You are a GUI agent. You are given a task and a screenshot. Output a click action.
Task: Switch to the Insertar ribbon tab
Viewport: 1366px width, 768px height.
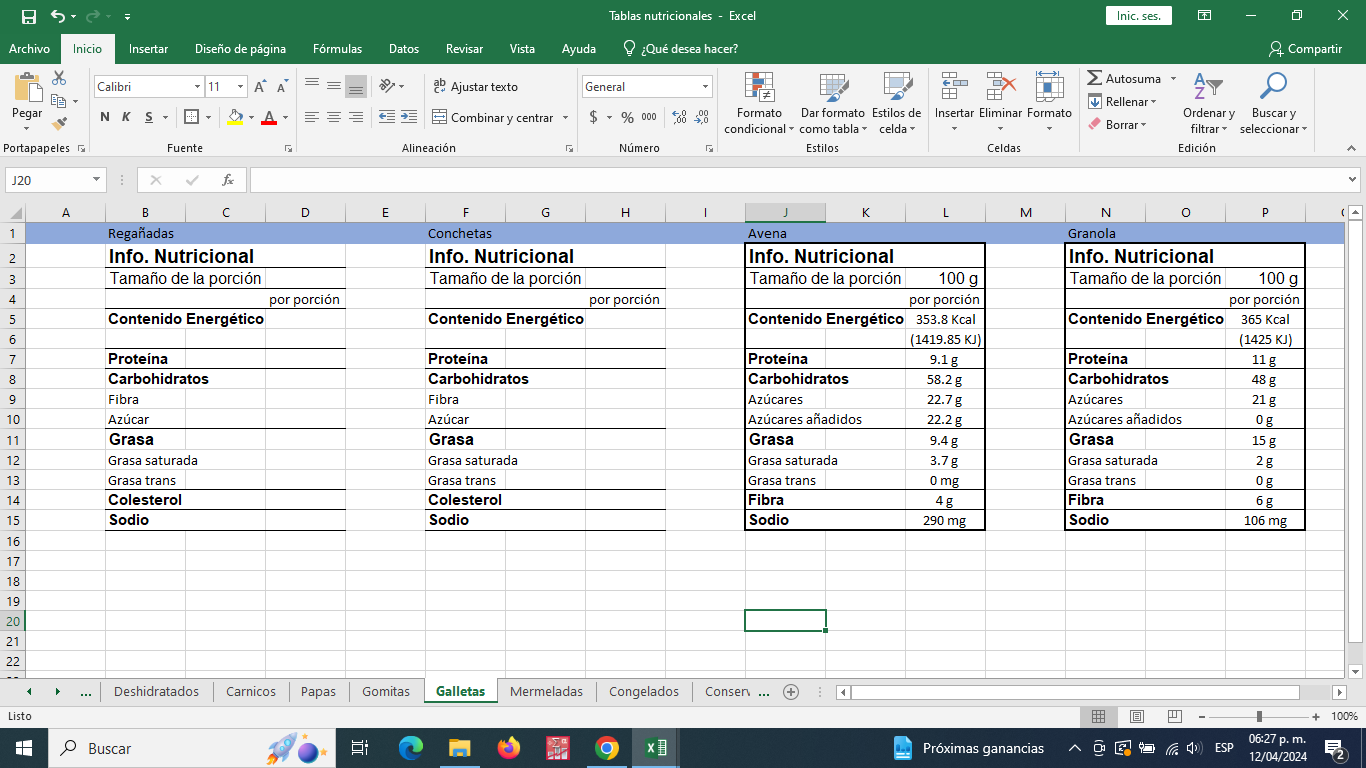point(148,48)
